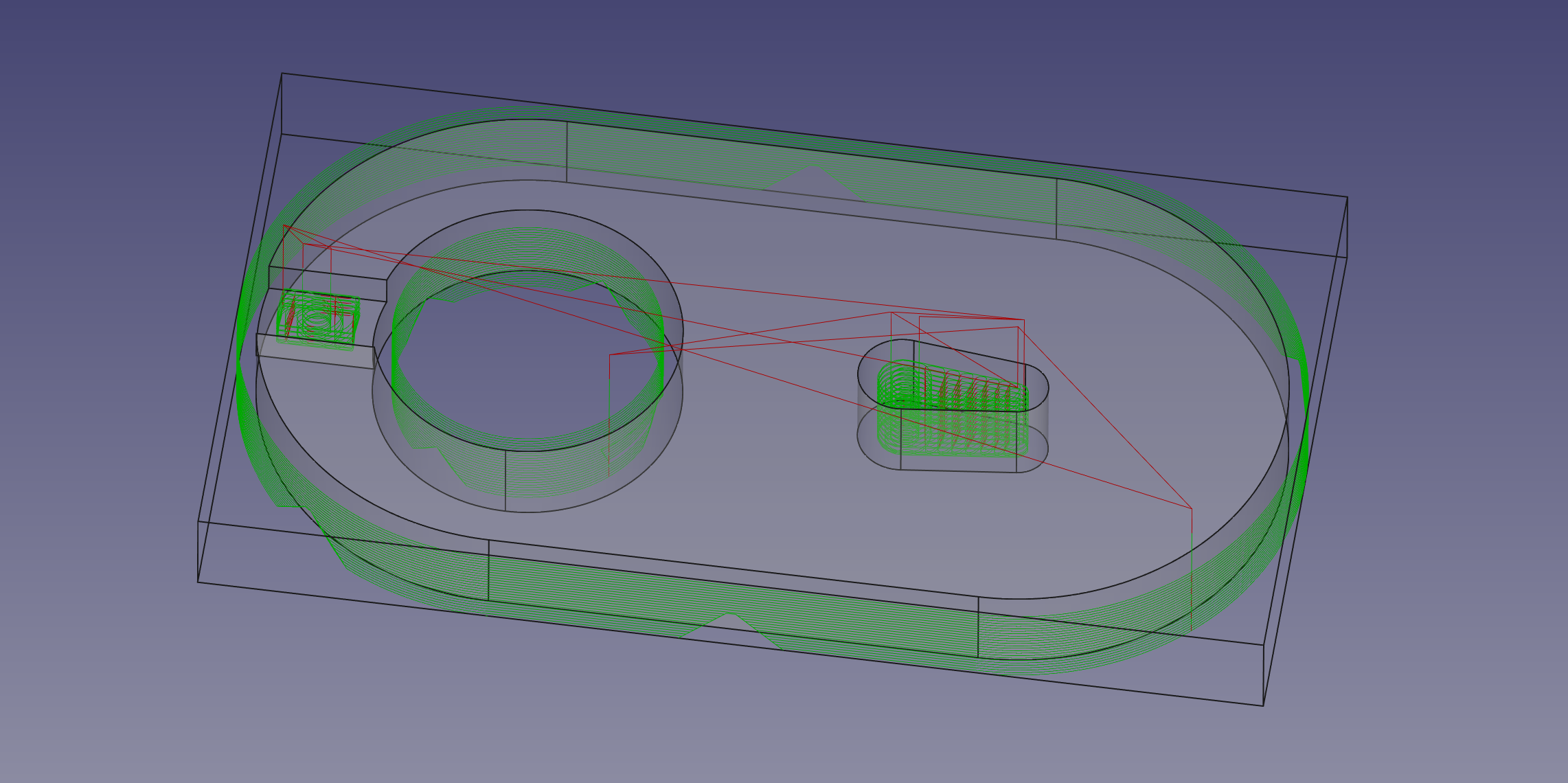Select the top rim edge of circular hole
Image resolution: width=1568 pixels, height=783 pixels.
click(529, 210)
